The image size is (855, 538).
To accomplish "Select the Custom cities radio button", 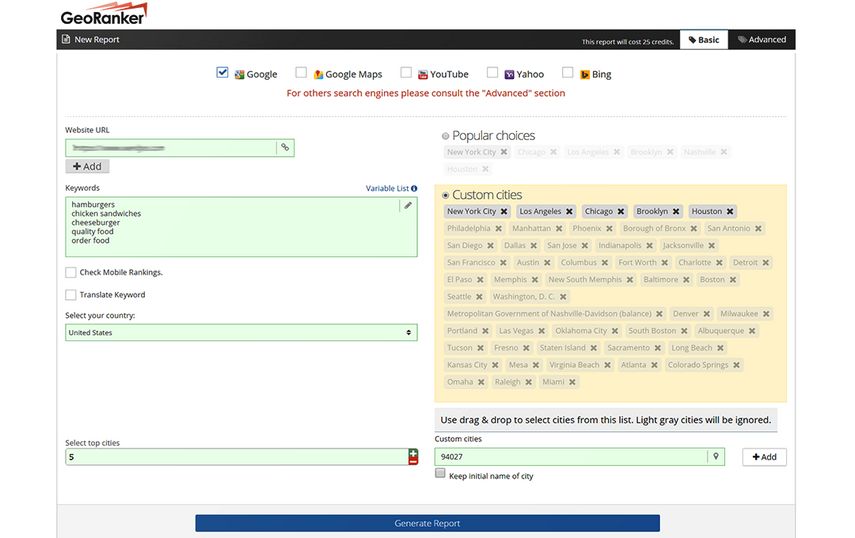I will coord(445,195).
